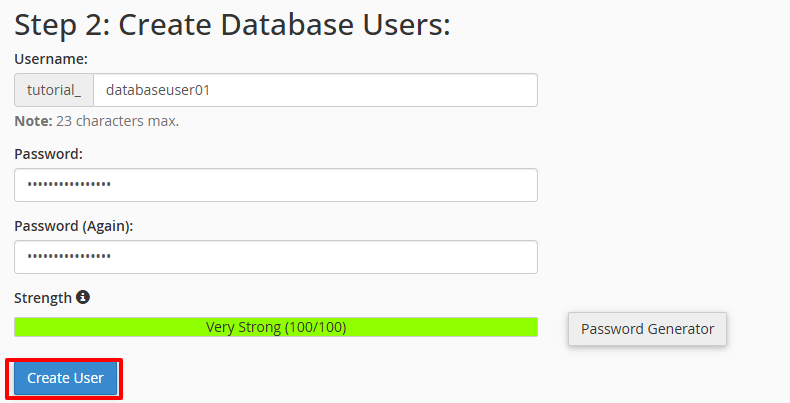Screen dimensions: 790x403
Task: Click the Username label
Action: click(x=51, y=59)
